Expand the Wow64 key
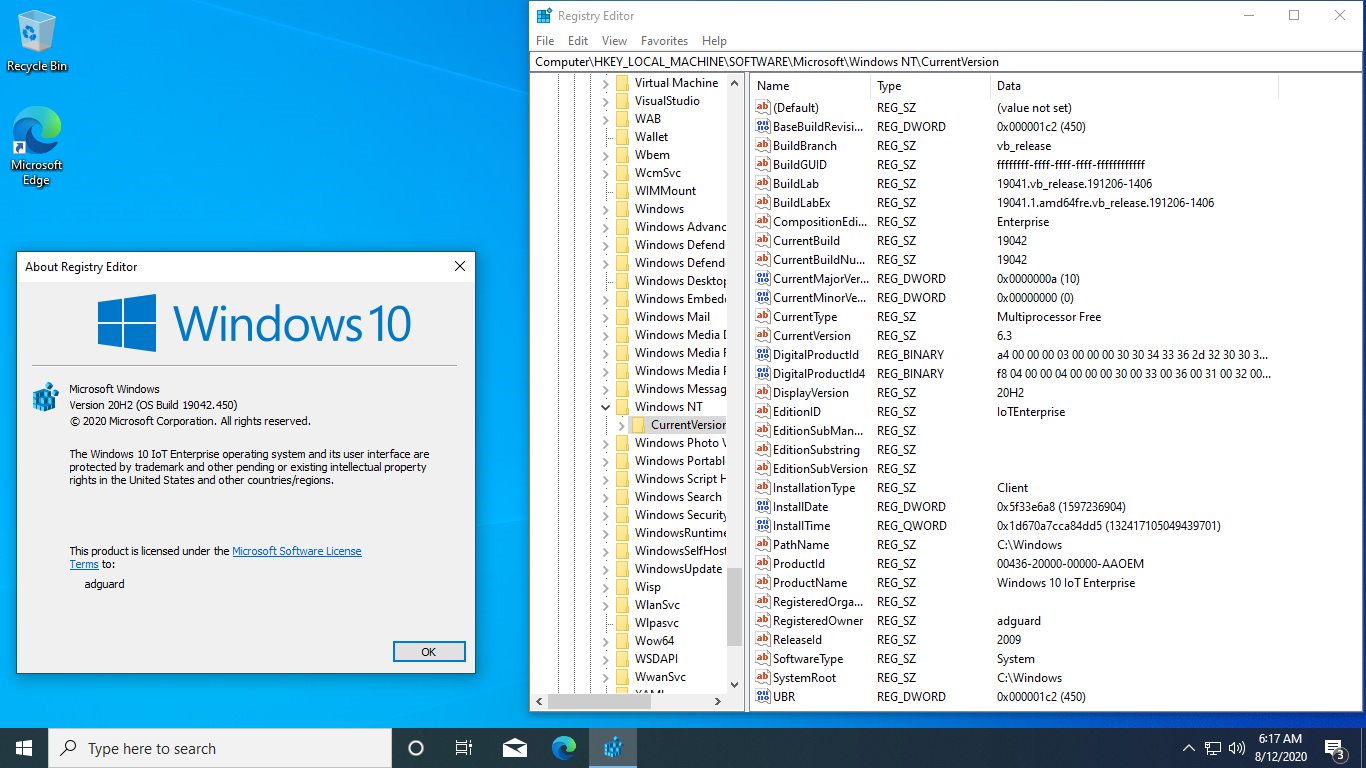 [605, 641]
